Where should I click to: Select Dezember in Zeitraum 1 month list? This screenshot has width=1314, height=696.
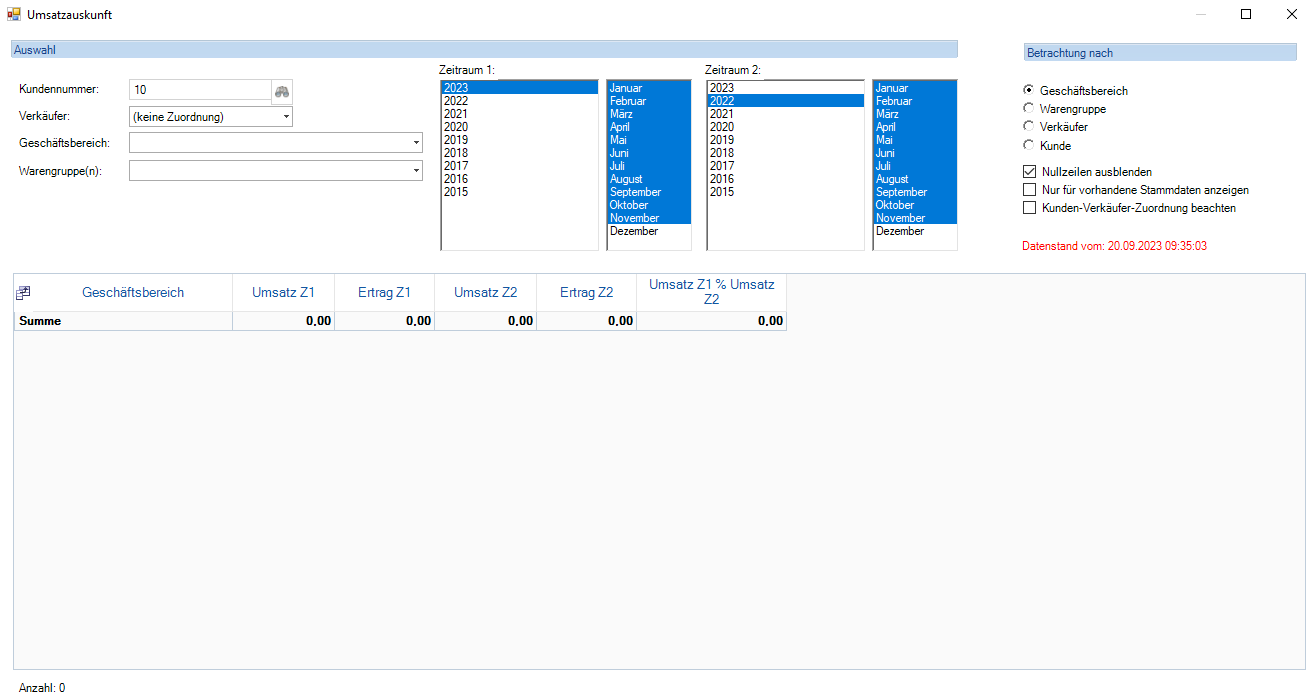[634, 231]
